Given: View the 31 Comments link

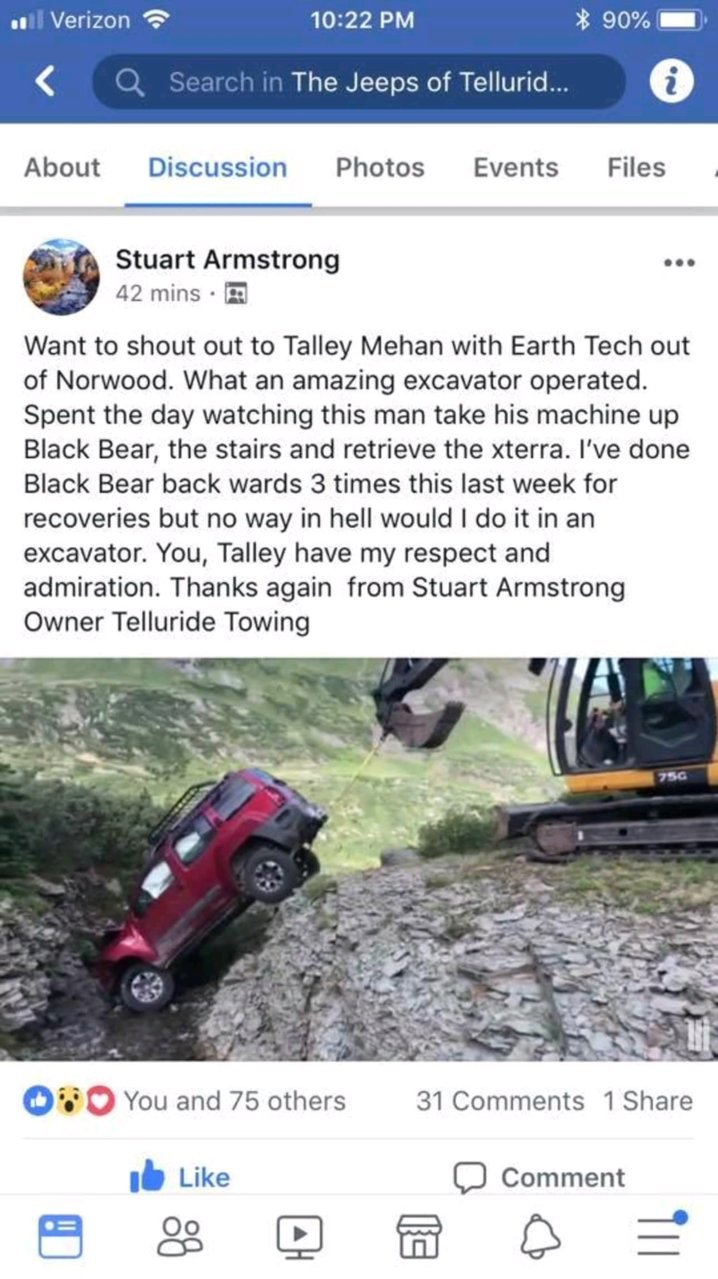Looking at the screenshot, I should 500,1101.
